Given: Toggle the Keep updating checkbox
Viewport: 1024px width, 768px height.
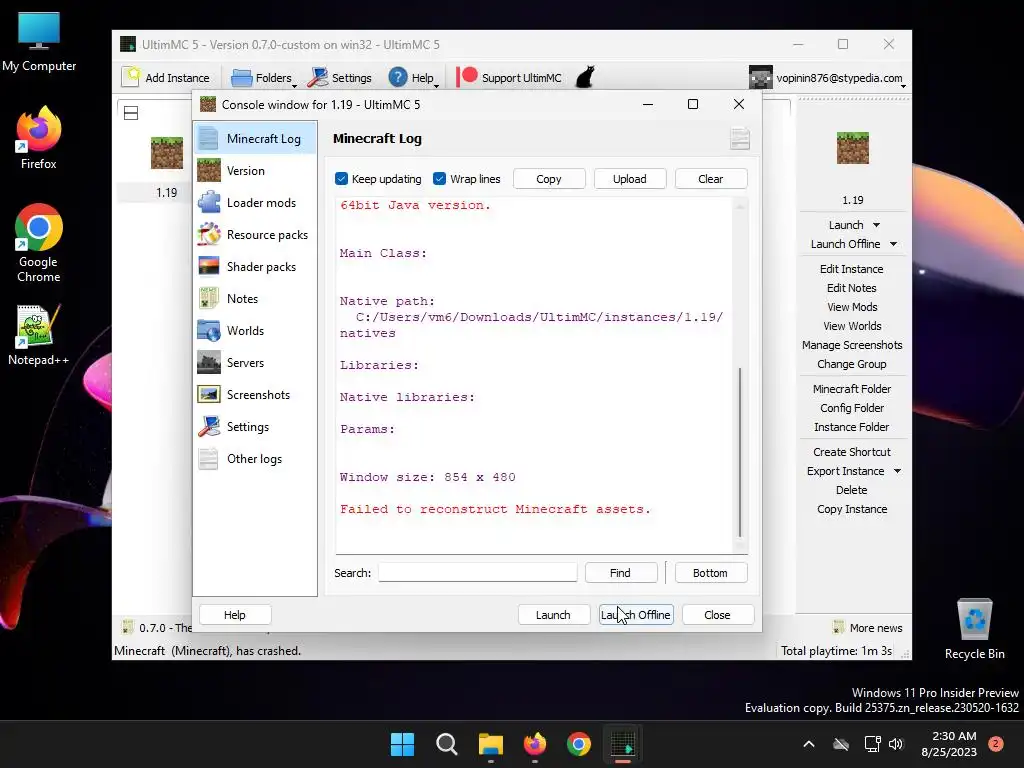Looking at the screenshot, I should pos(341,179).
